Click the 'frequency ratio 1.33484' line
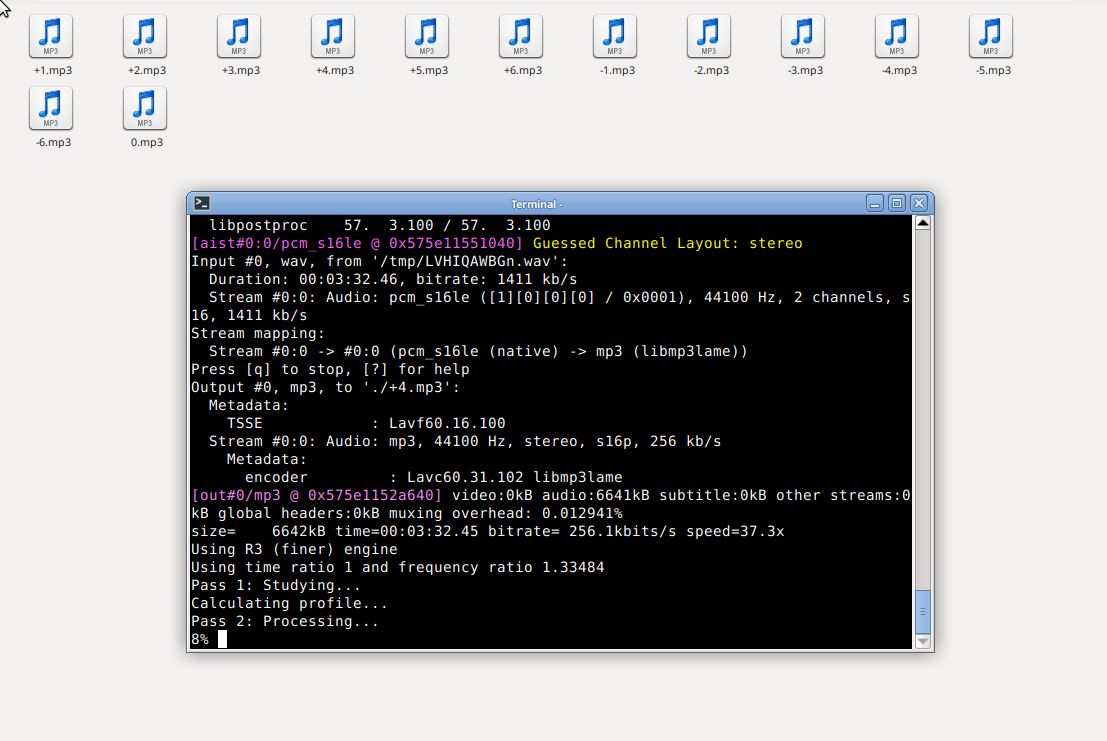Image resolution: width=1107 pixels, height=741 pixels. 397,567
